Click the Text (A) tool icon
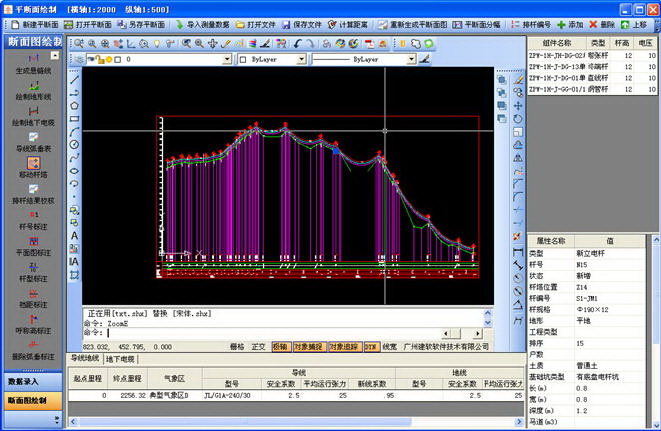 coord(74,236)
